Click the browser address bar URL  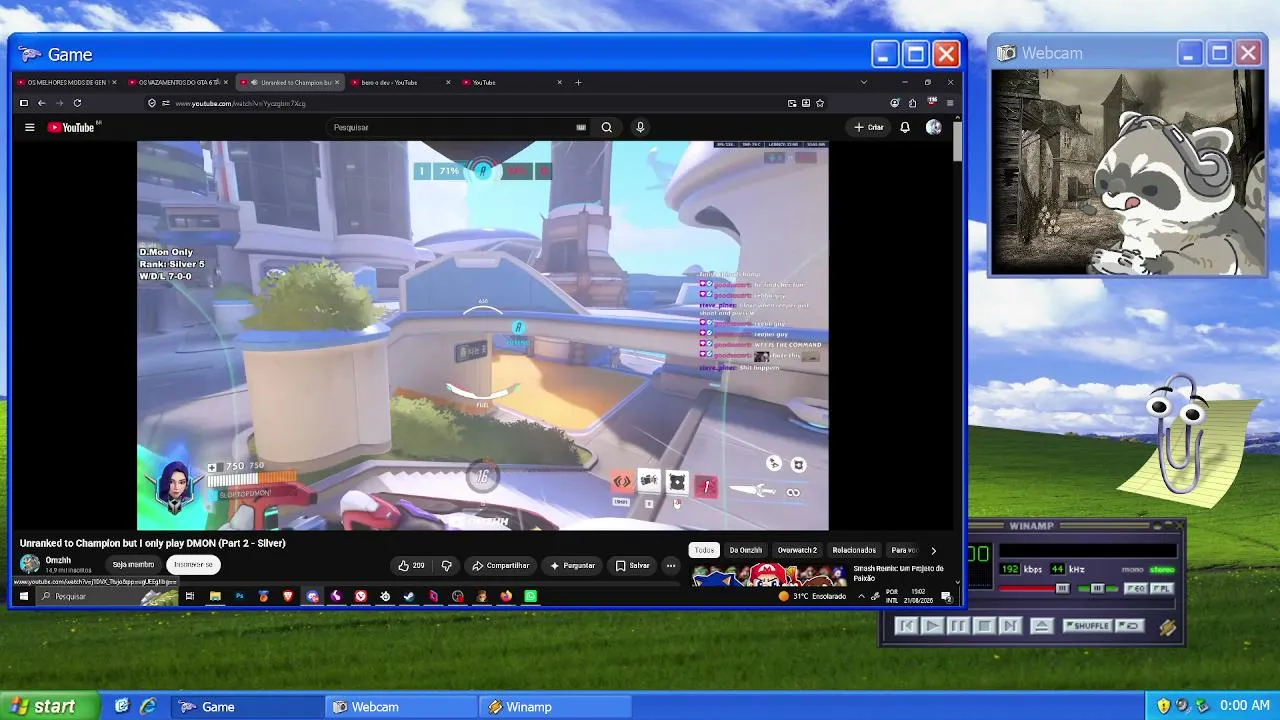pyautogui.click(x=240, y=103)
